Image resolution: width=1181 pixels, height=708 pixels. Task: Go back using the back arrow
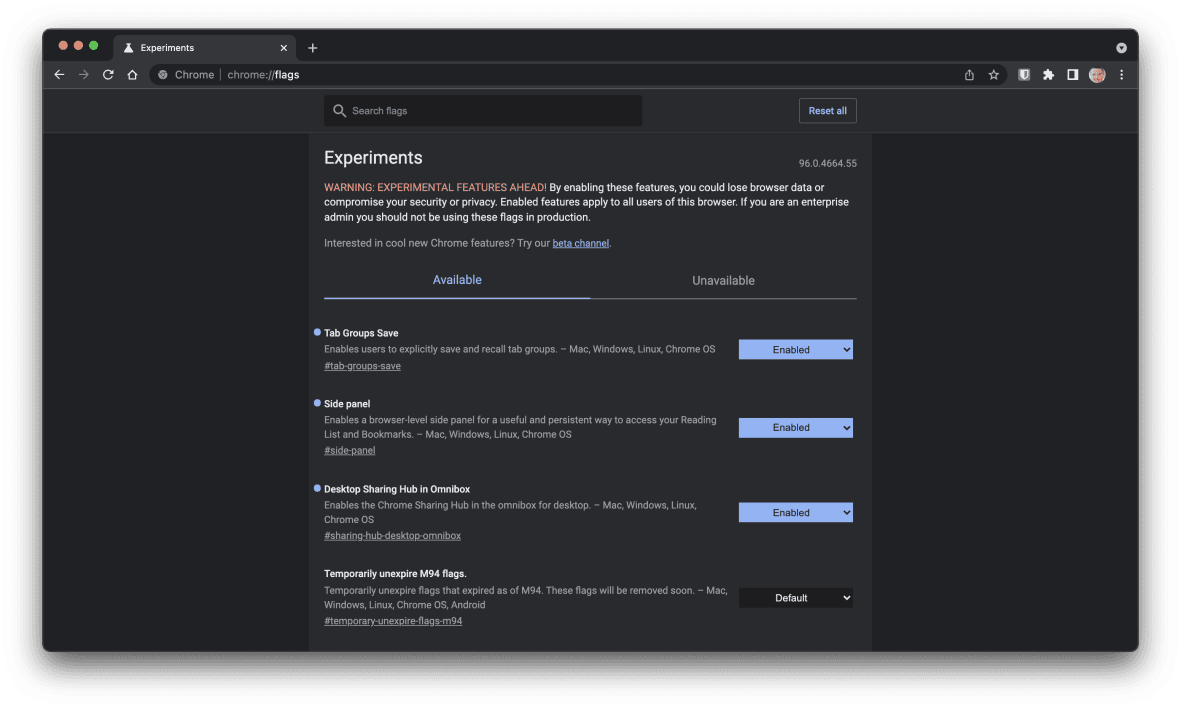(60, 75)
